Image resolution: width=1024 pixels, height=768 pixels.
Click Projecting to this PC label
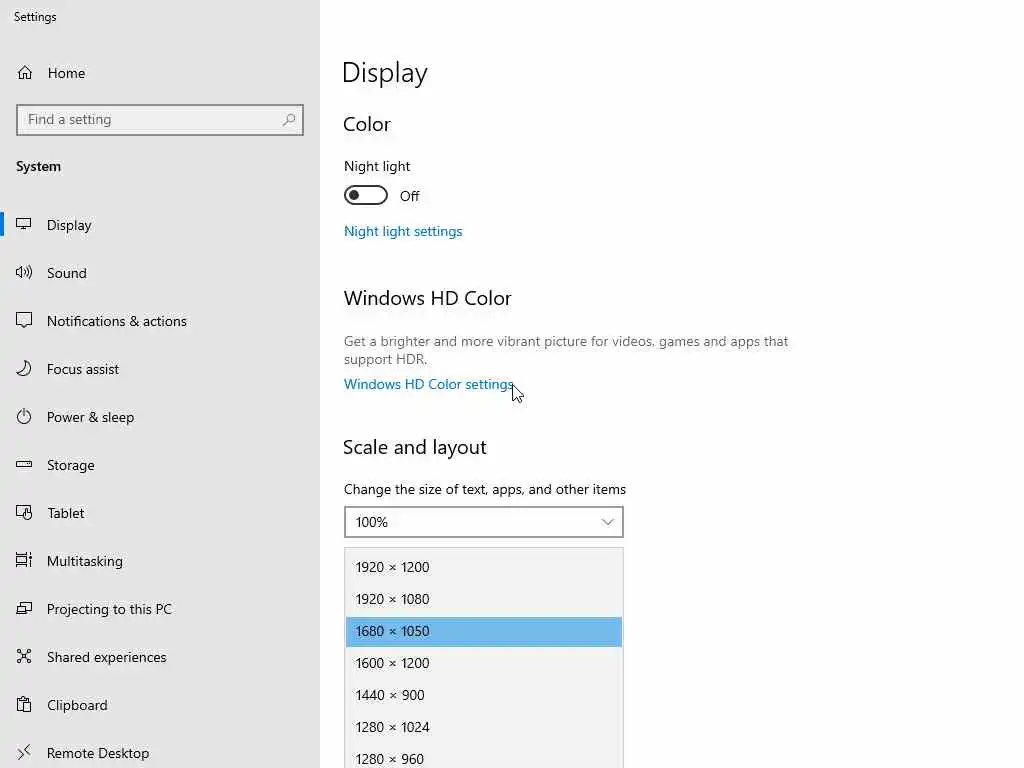point(109,609)
